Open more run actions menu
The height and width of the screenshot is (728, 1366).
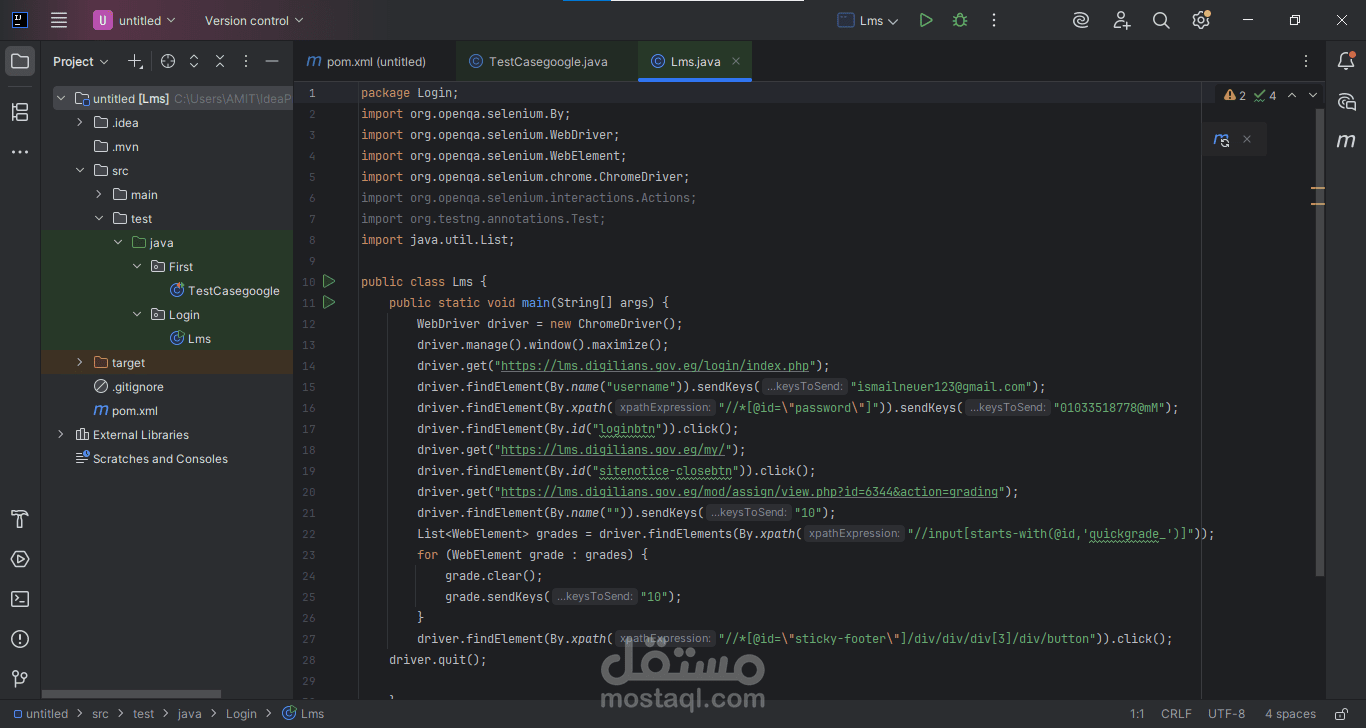(994, 20)
